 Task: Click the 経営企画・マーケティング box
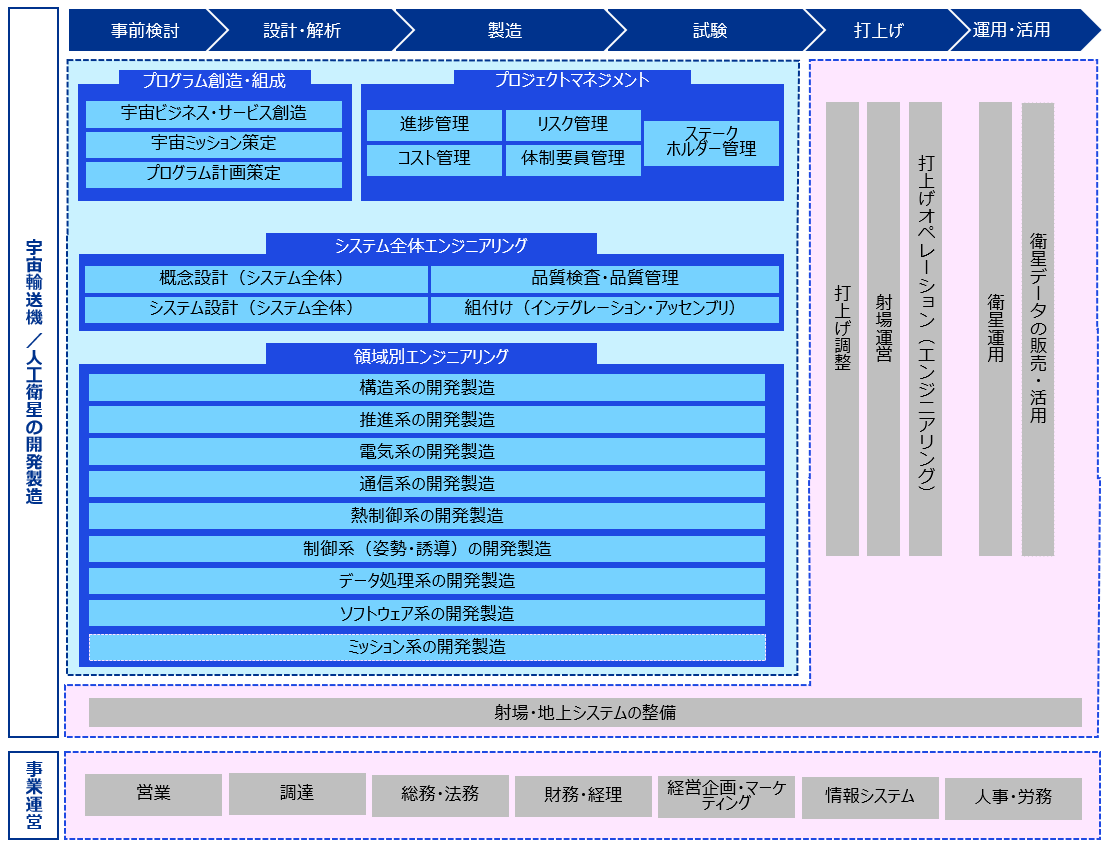(x=726, y=797)
